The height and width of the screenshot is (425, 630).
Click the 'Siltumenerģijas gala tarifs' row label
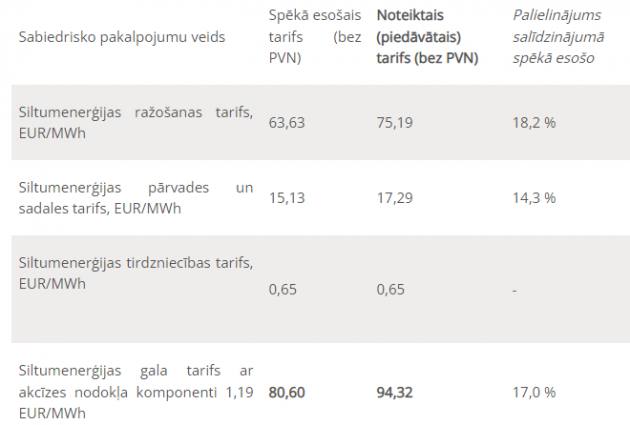tap(136, 391)
